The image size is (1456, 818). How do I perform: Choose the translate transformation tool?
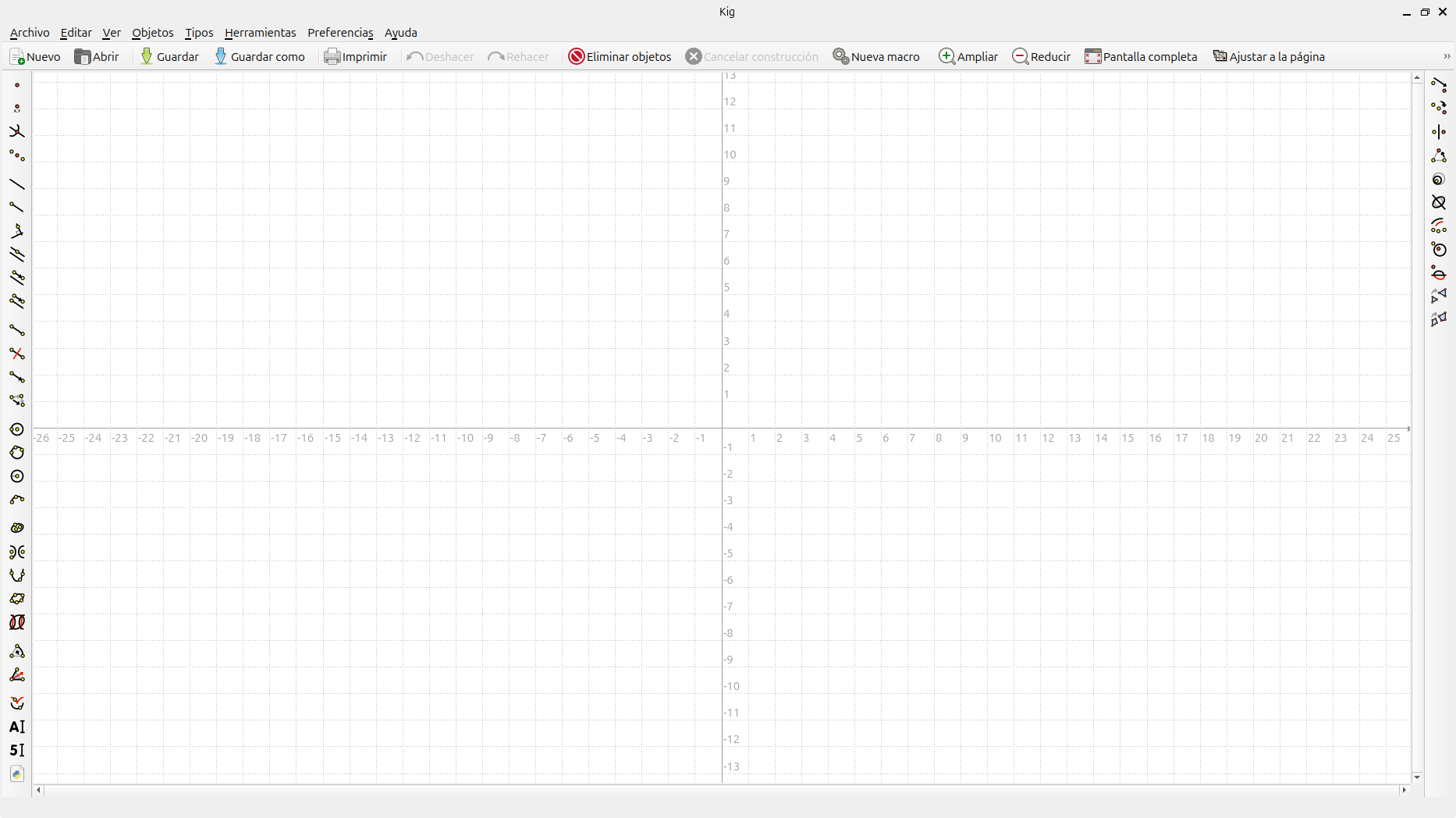1439,84
